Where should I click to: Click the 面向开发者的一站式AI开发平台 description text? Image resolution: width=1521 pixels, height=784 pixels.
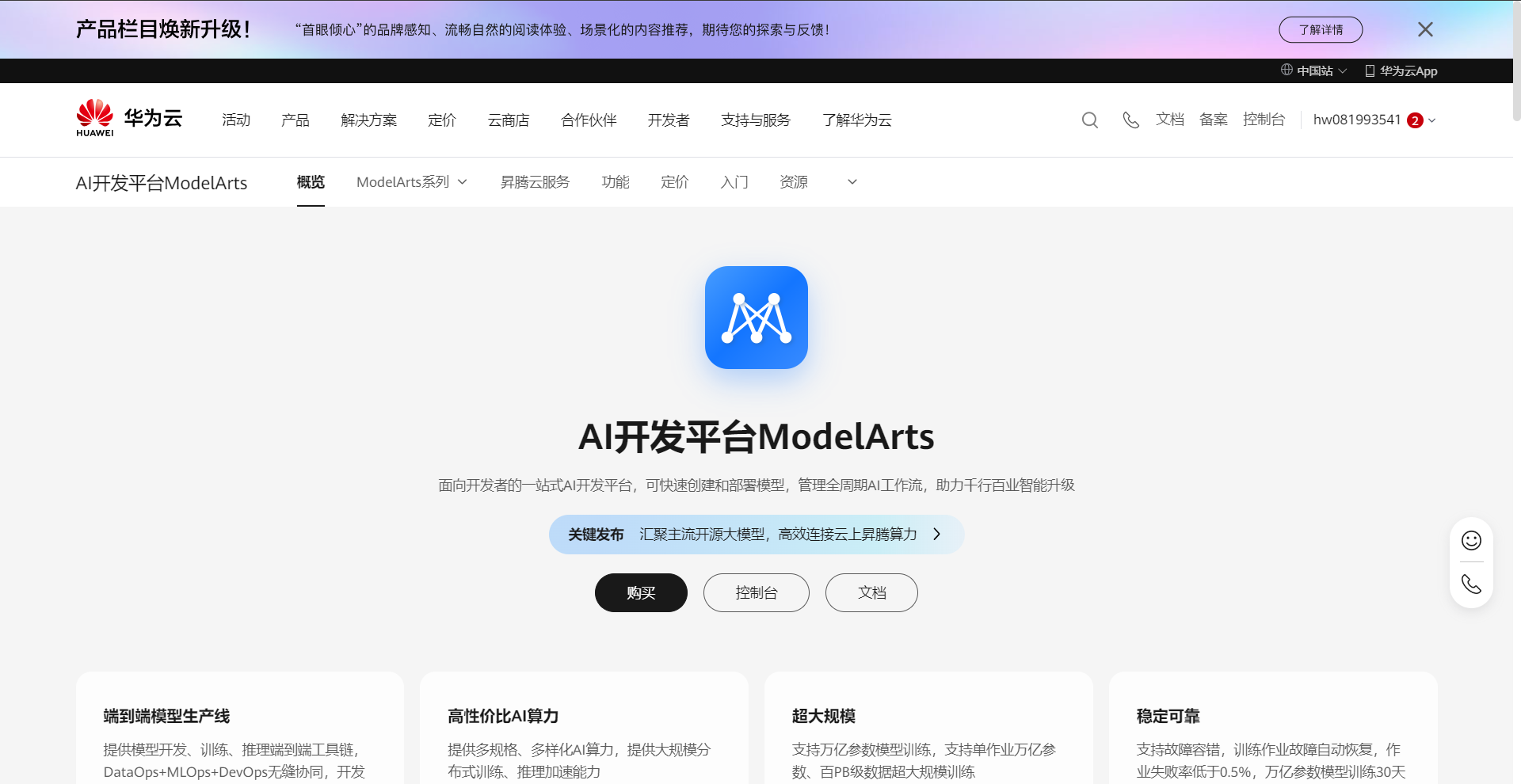[757, 485]
